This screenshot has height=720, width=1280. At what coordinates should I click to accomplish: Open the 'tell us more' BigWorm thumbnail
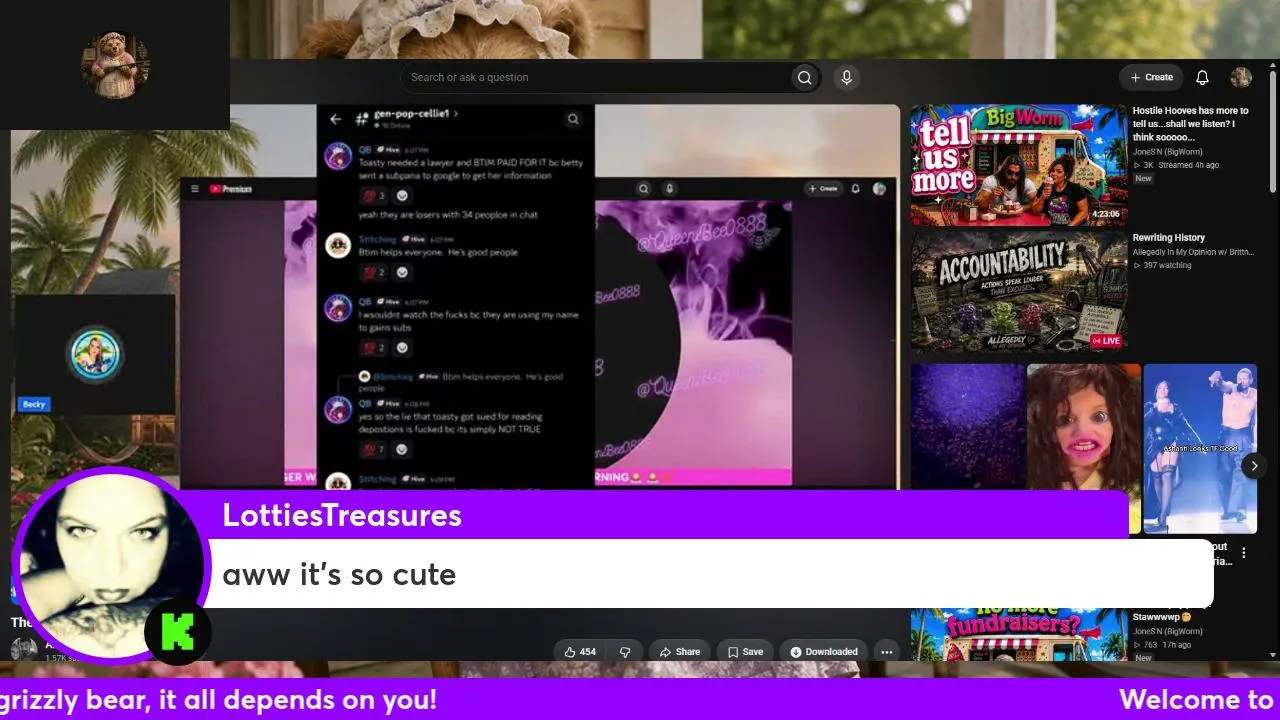(x=1018, y=165)
